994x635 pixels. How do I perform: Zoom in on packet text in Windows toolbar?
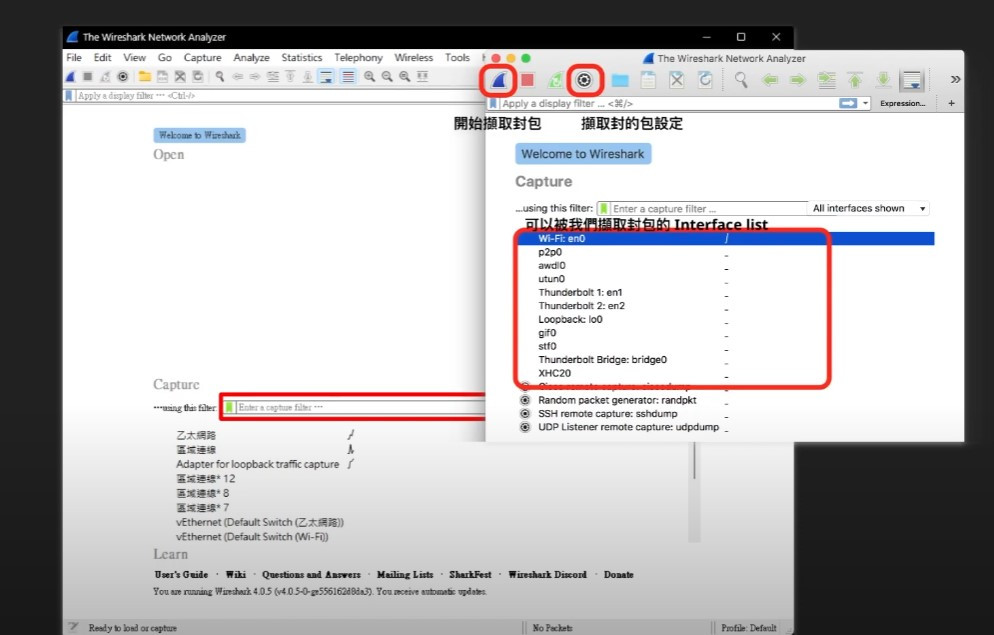tap(370, 77)
